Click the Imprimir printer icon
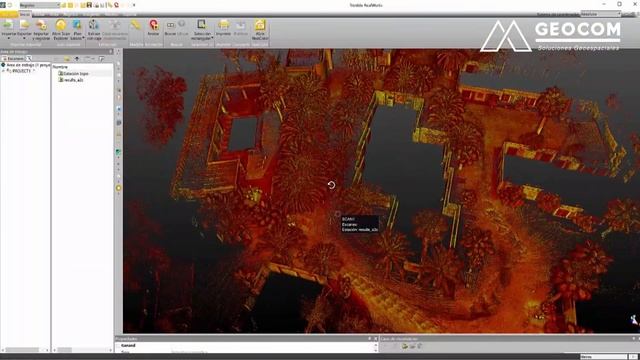Screen dimensions: 640x360 (223, 25)
